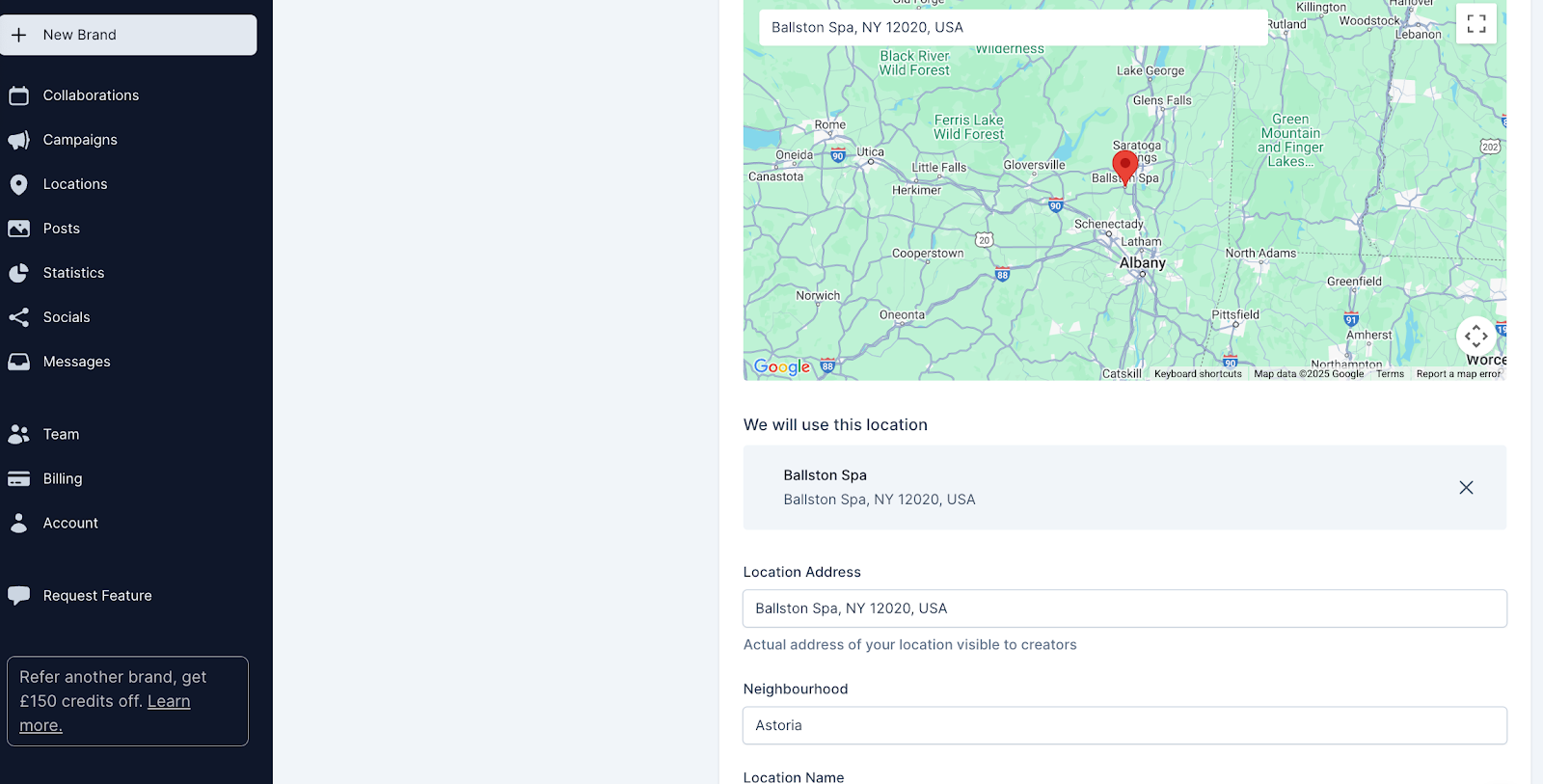Click the Rome label on the map
Viewport: 1543px width, 784px height.
point(829,124)
